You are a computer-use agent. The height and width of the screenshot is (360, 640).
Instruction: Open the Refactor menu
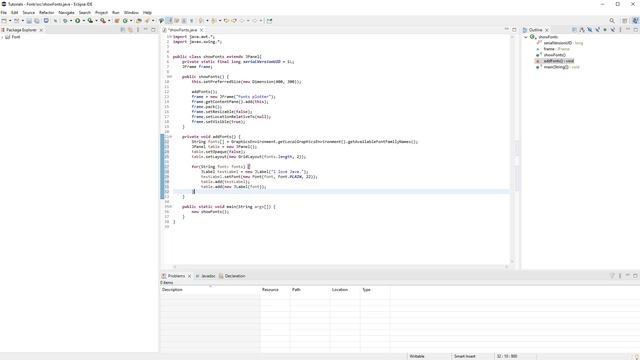tap(47, 13)
